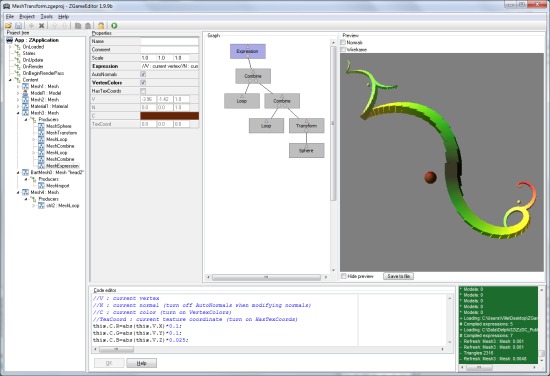
Task: Click the MeshSphere producer icon
Action: [x=41, y=126]
